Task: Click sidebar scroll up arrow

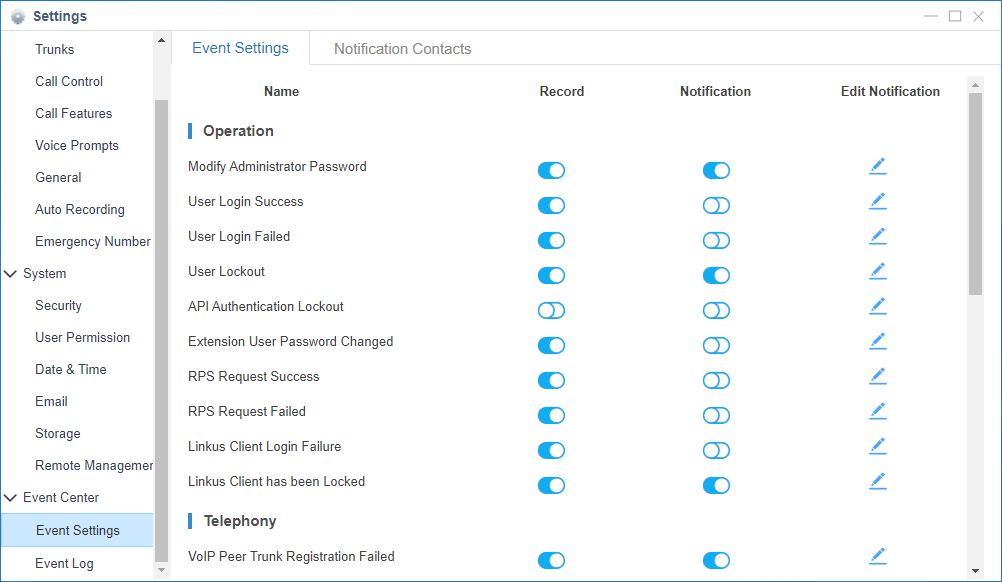Action: (161, 40)
